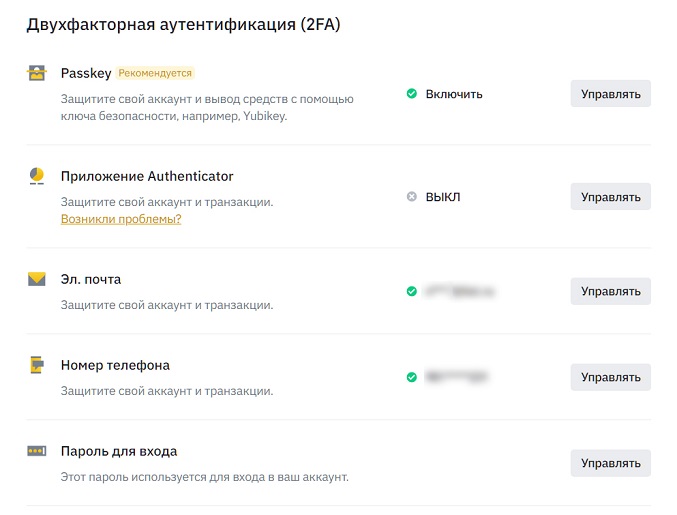The height and width of the screenshot is (515, 677).
Task: Click the green checkmark in the email row
Action: [411, 292]
